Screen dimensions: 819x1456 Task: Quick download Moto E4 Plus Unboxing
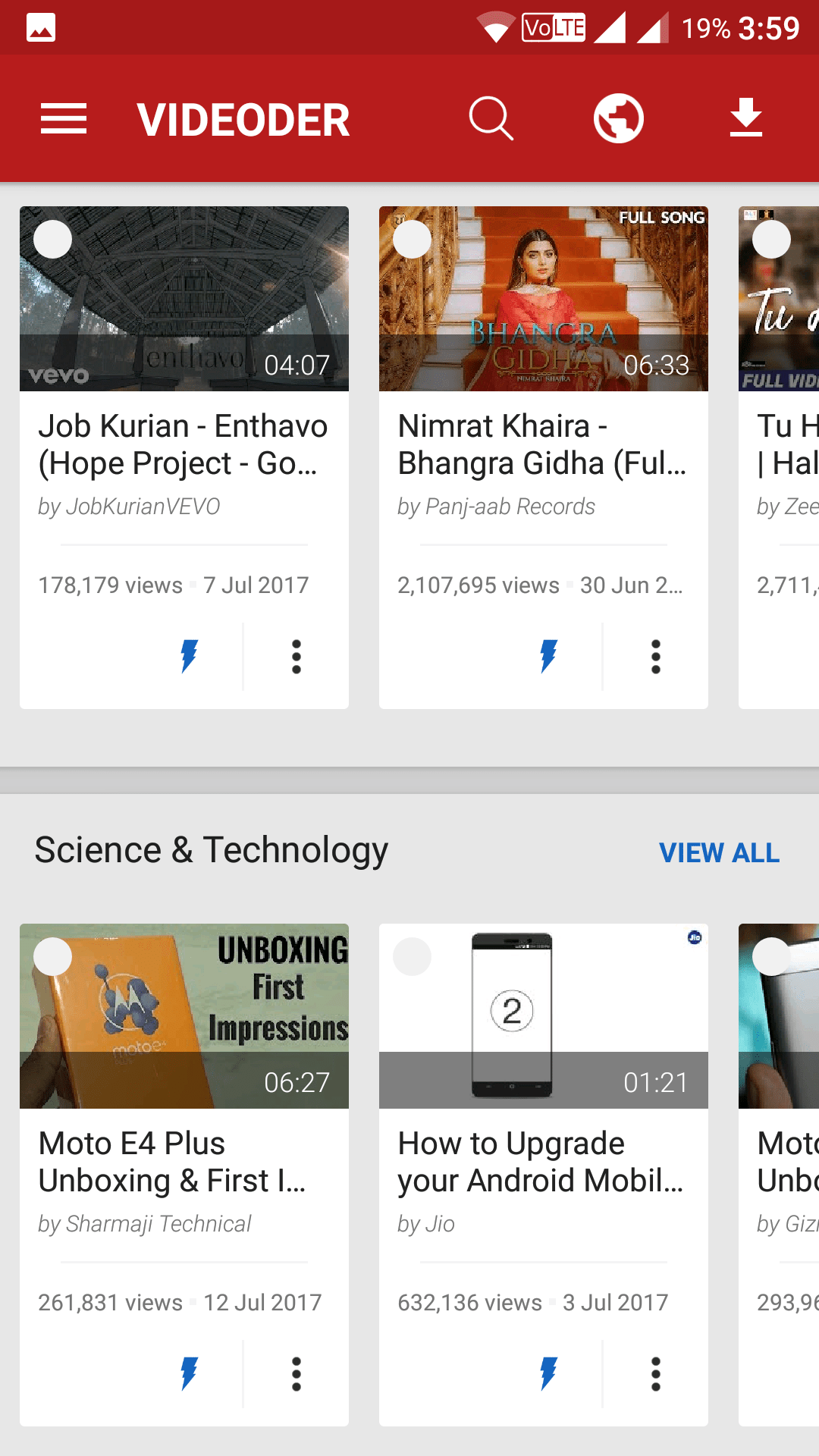[x=189, y=1374]
